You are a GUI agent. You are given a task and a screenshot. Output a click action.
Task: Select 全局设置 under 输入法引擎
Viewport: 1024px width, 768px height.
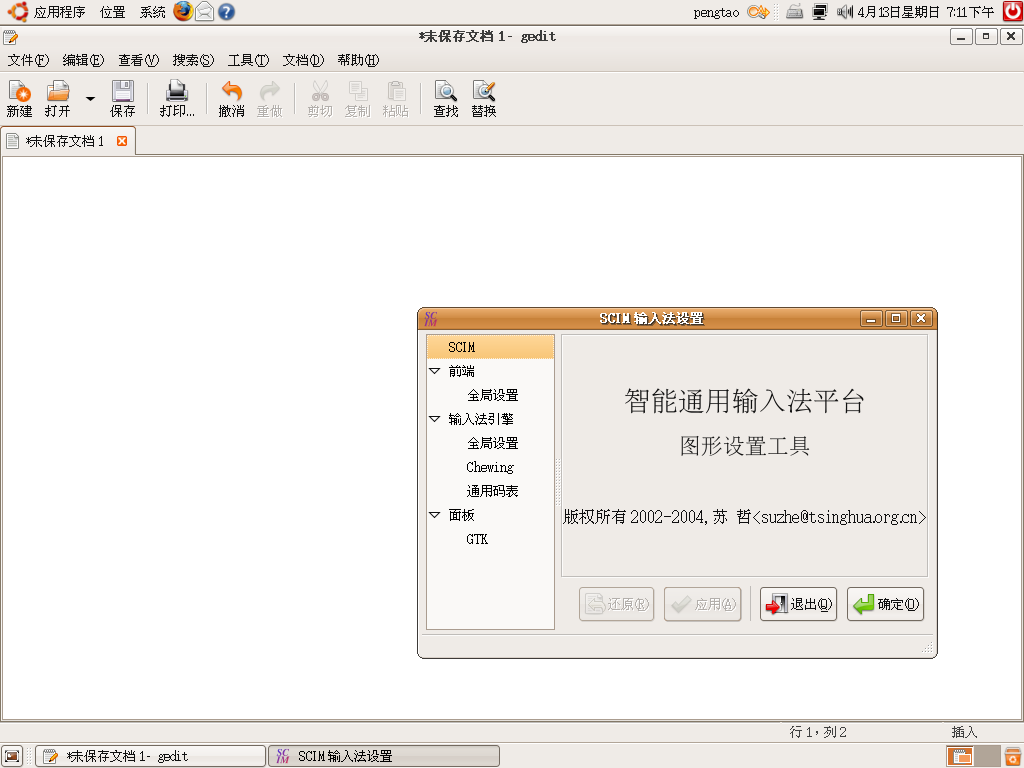coord(492,443)
